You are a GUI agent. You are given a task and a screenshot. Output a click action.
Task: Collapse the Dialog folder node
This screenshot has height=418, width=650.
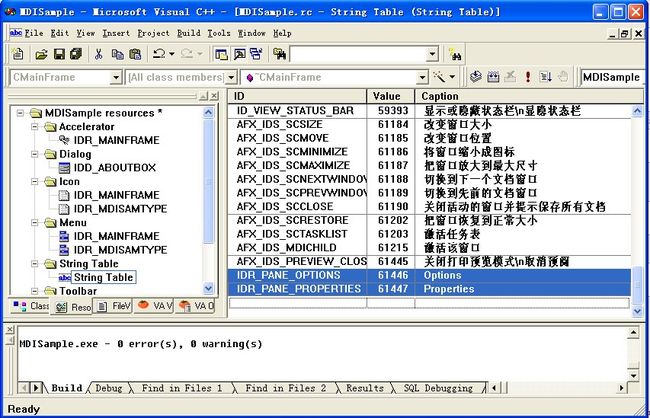click(35, 154)
